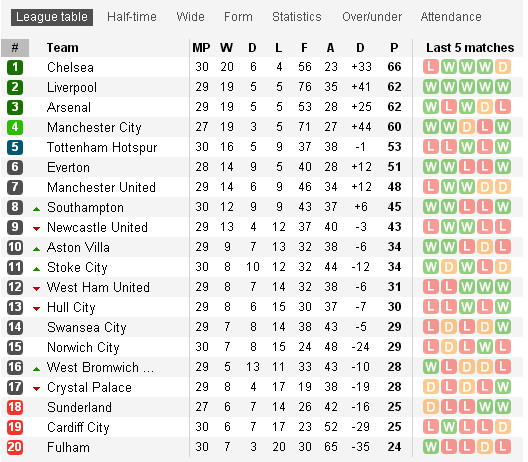
Task: Sort by the P points column header
Action: pos(394,48)
